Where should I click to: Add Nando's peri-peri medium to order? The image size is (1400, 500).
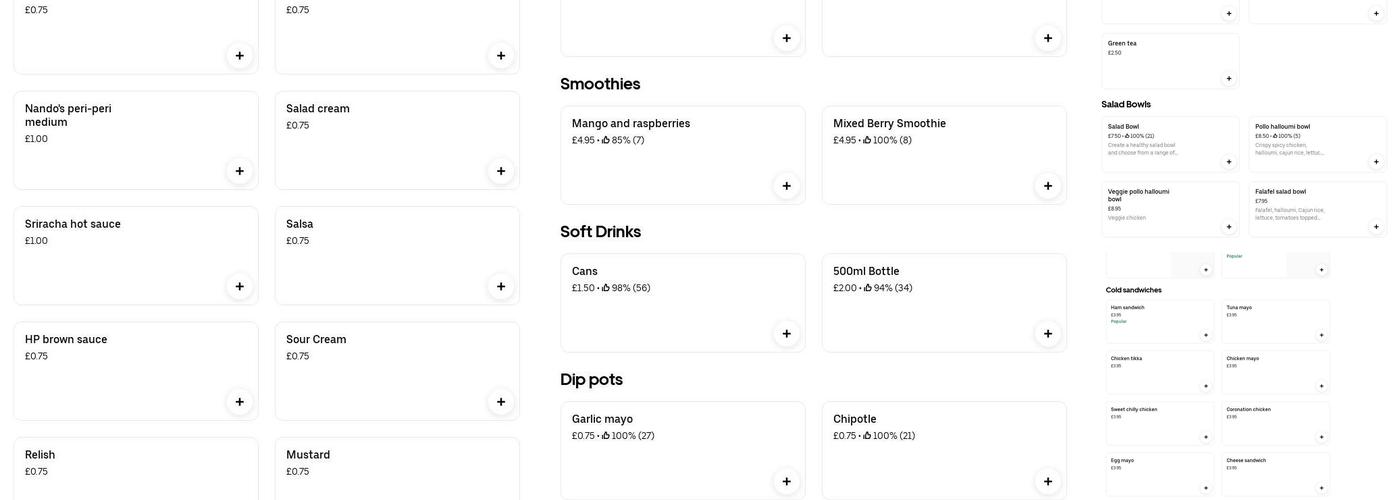pyautogui.click(x=239, y=171)
